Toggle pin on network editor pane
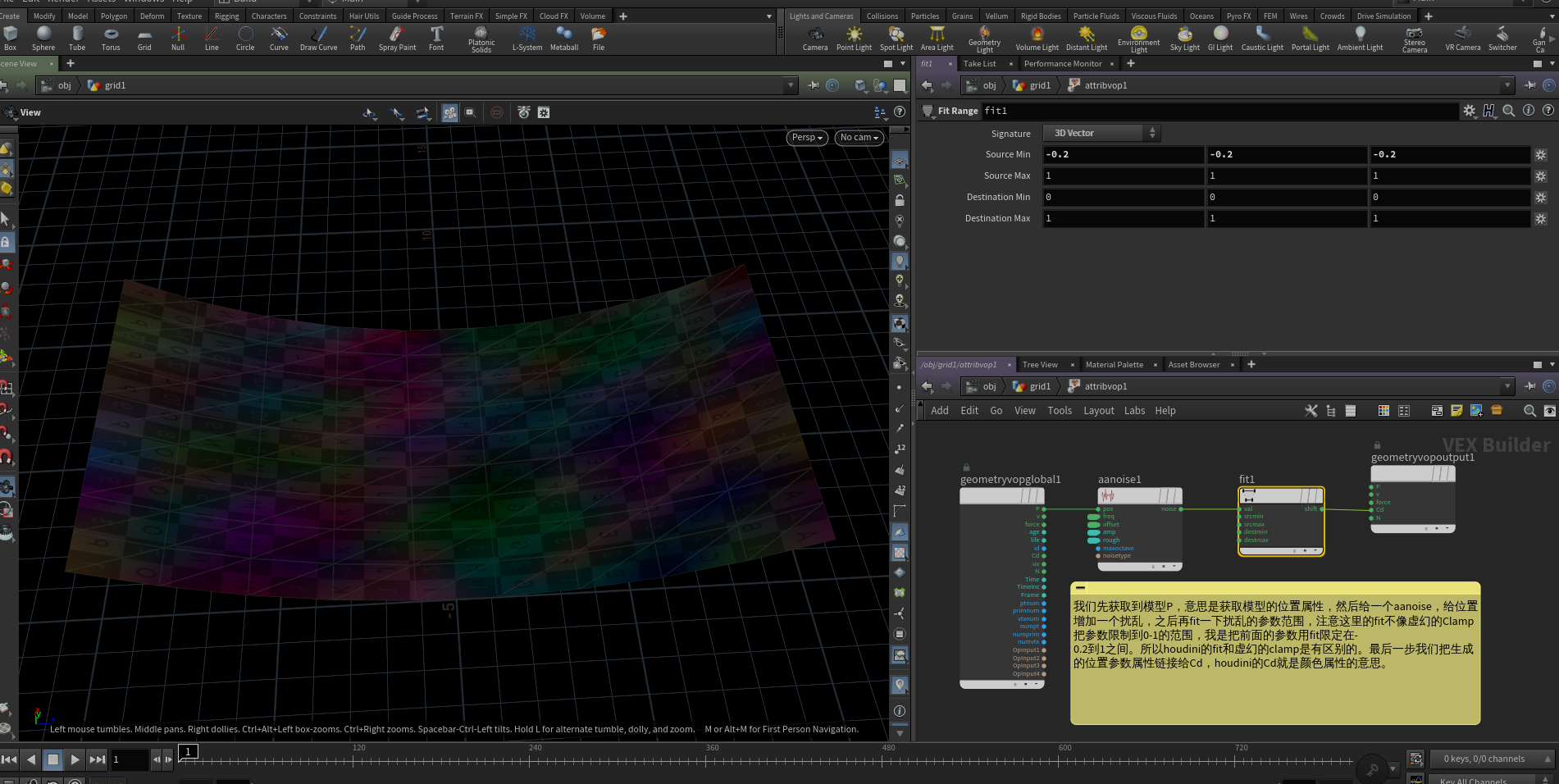 [1530, 386]
